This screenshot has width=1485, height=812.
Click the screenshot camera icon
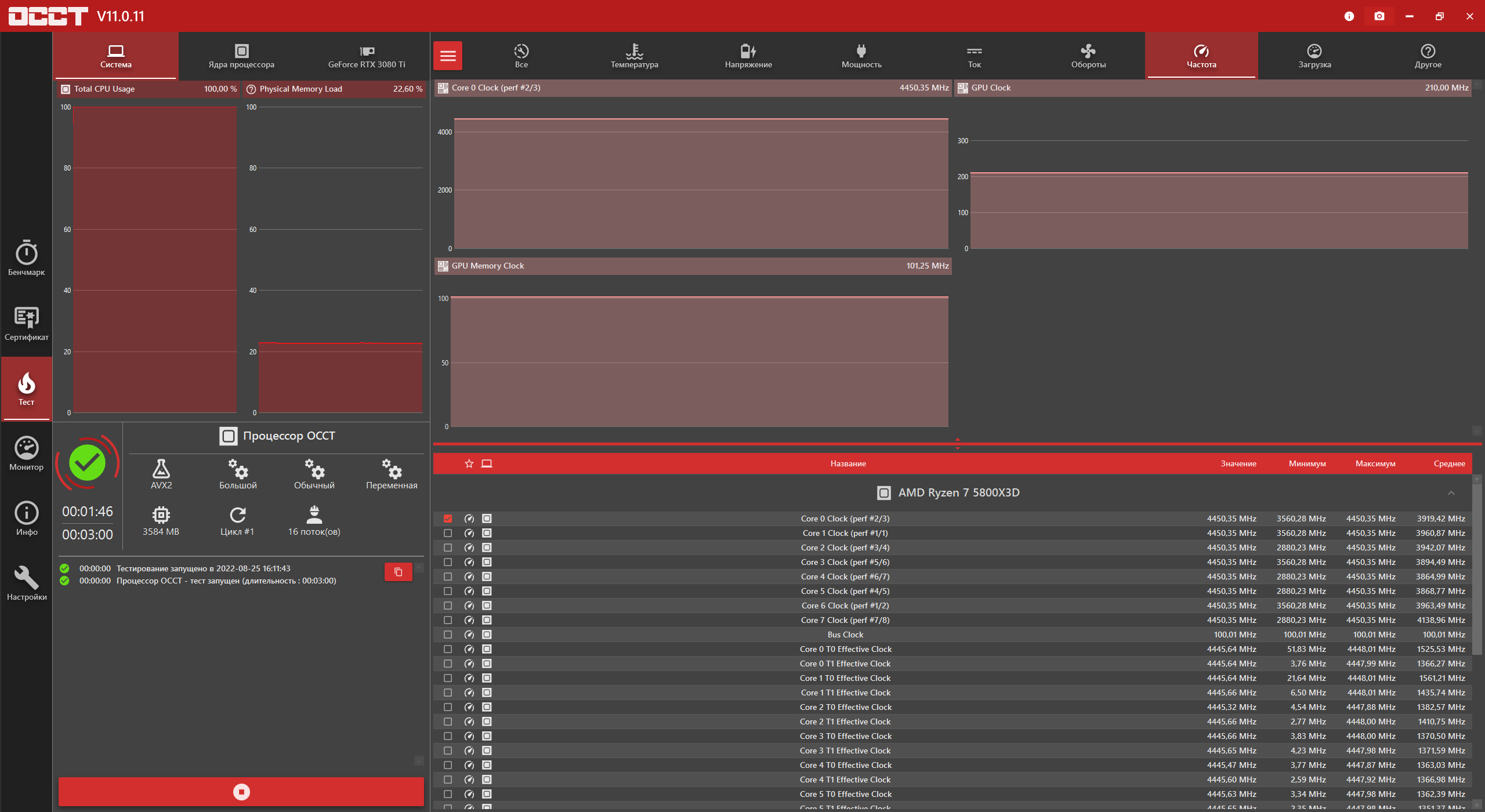1379,16
